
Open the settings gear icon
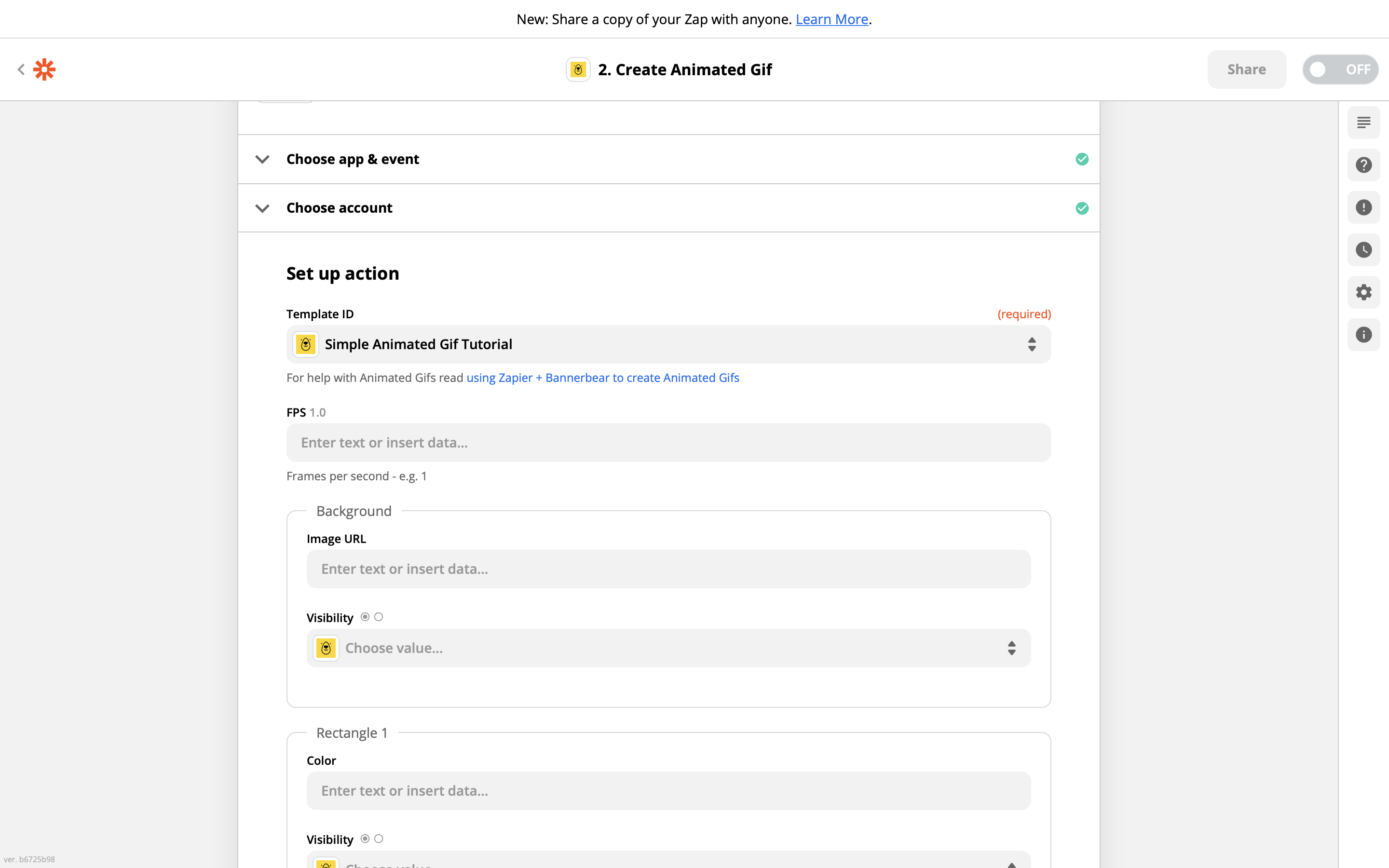[1363, 292]
